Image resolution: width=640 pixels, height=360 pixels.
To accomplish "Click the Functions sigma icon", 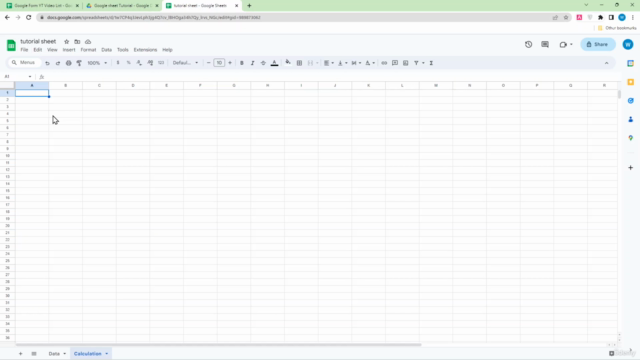I will coord(431,63).
